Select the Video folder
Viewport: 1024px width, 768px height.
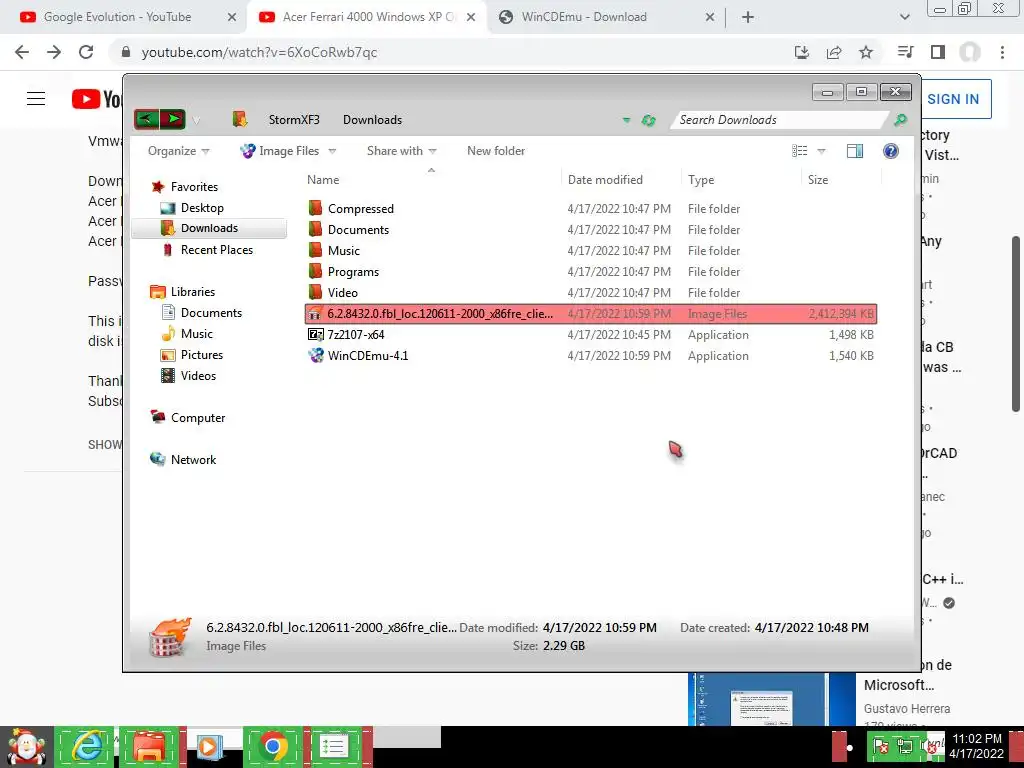(342, 293)
